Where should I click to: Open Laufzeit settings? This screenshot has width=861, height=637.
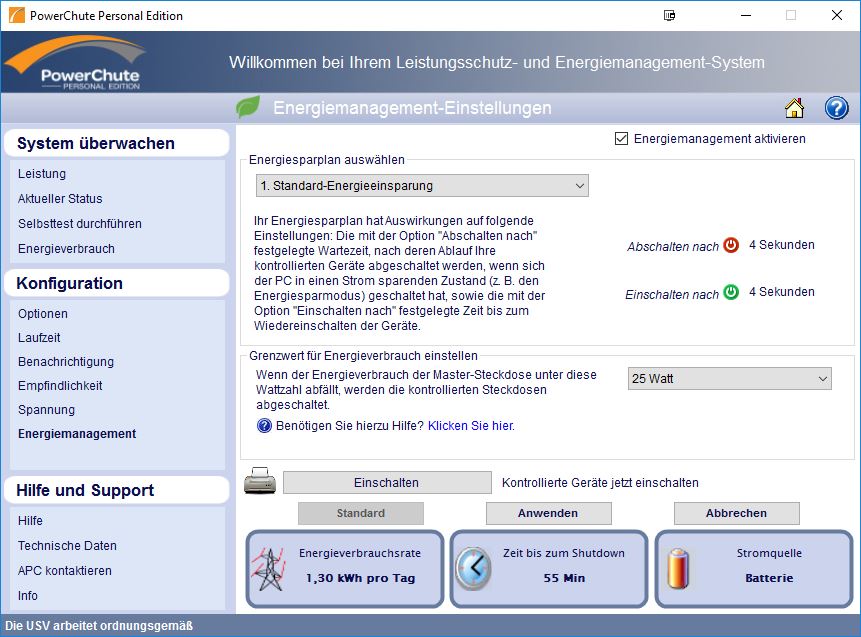tap(39, 338)
